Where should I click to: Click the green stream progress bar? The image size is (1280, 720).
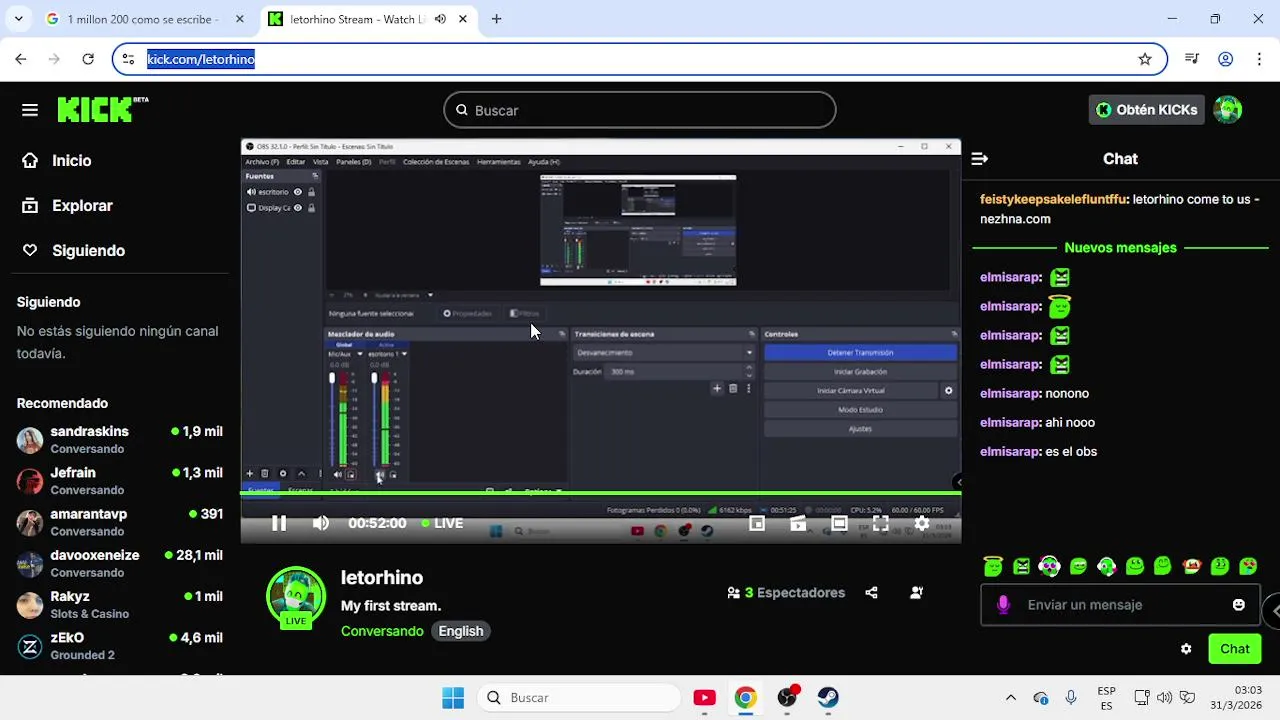600,493
